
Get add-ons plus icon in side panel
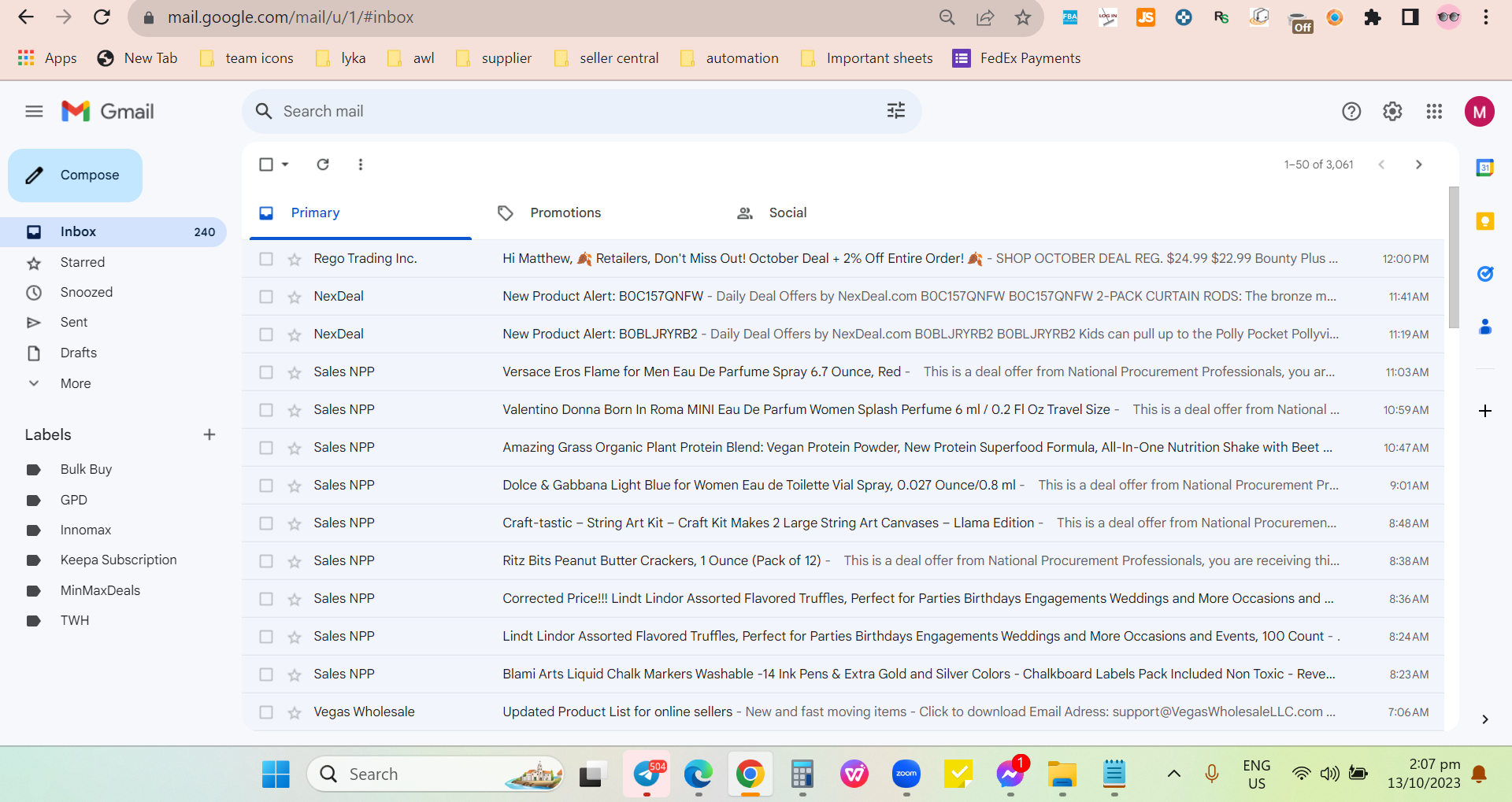point(1485,411)
